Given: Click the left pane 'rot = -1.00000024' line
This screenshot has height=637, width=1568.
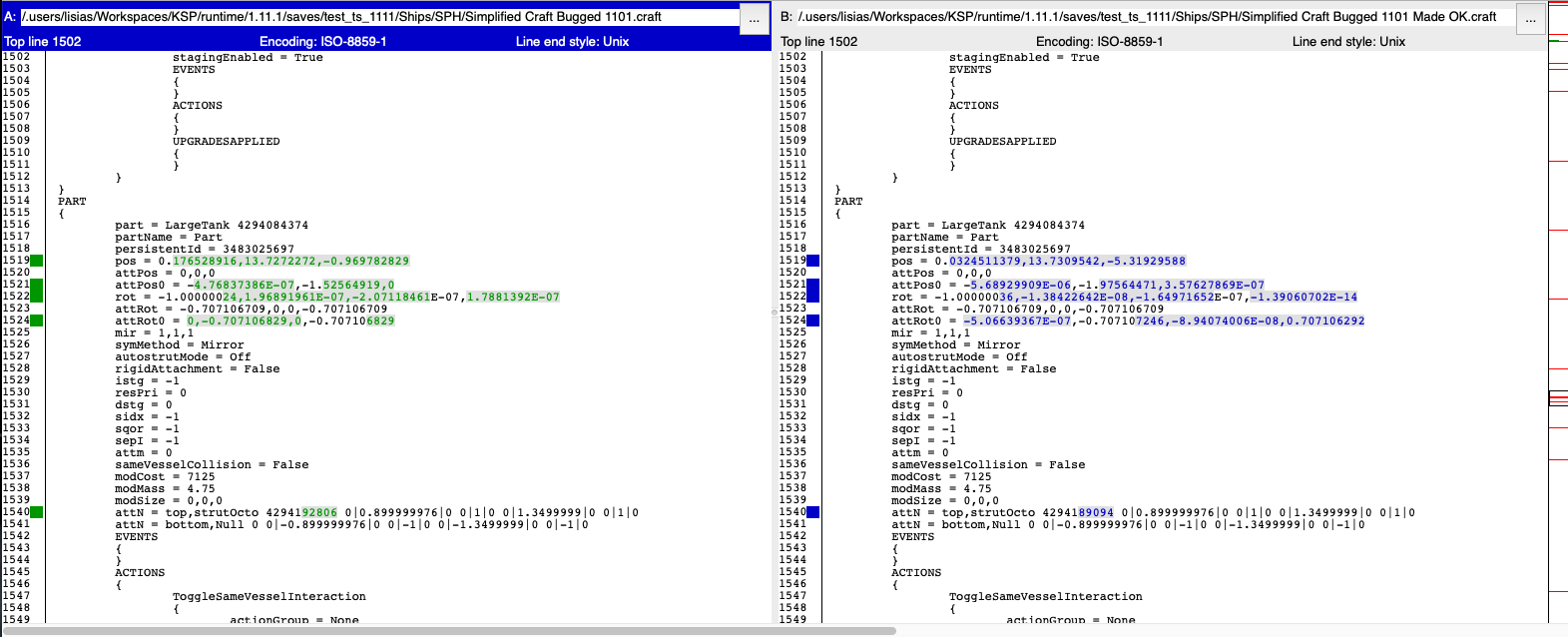Looking at the screenshot, I should [337, 297].
